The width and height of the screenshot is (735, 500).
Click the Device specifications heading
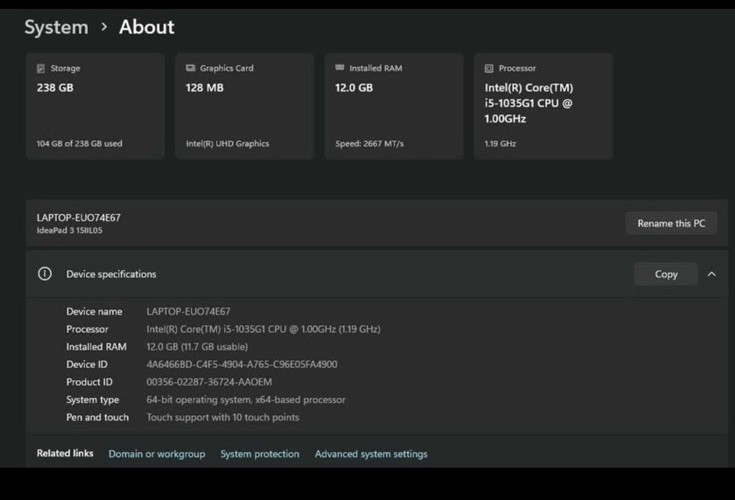(x=111, y=274)
